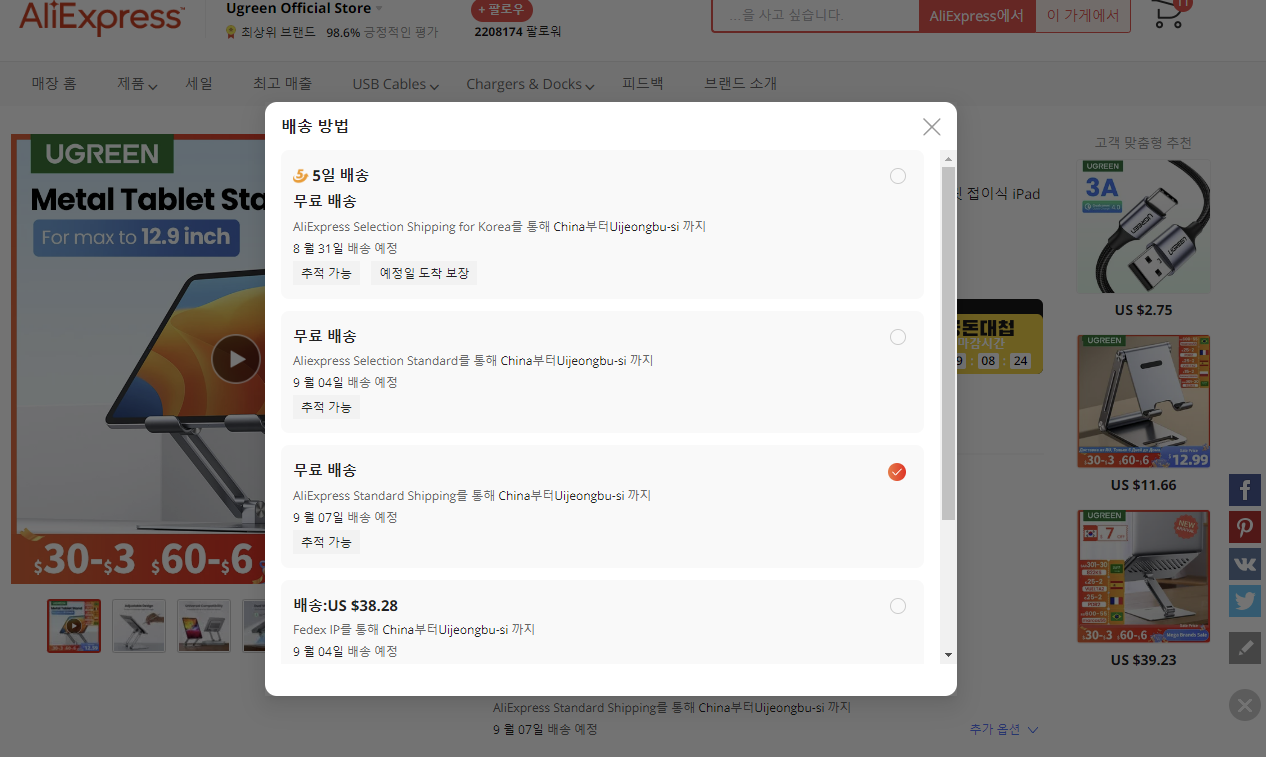The height and width of the screenshot is (757, 1266).
Task: Click the search input field
Action: pos(816,16)
